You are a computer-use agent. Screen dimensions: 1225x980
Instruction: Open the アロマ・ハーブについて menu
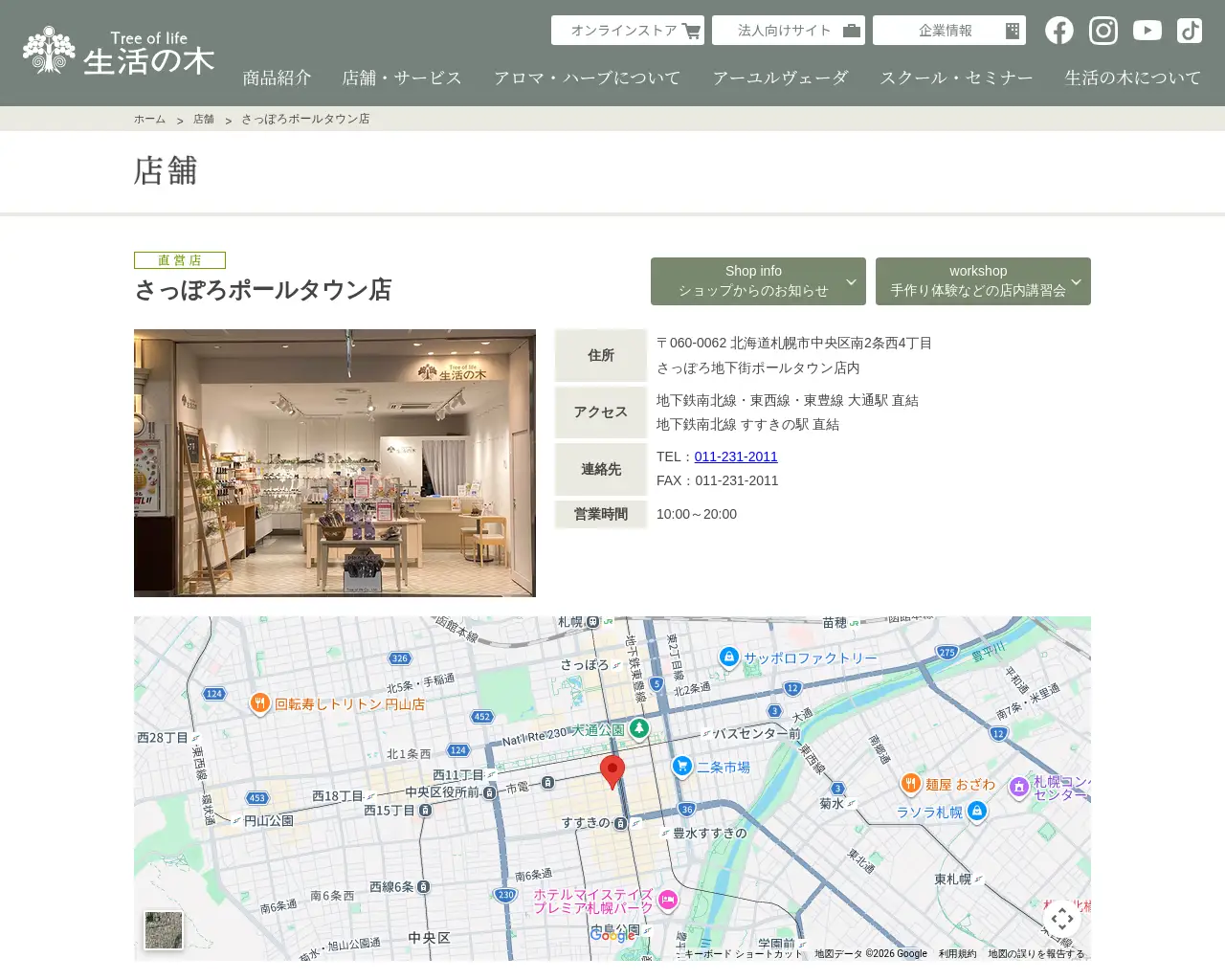(588, 78)
